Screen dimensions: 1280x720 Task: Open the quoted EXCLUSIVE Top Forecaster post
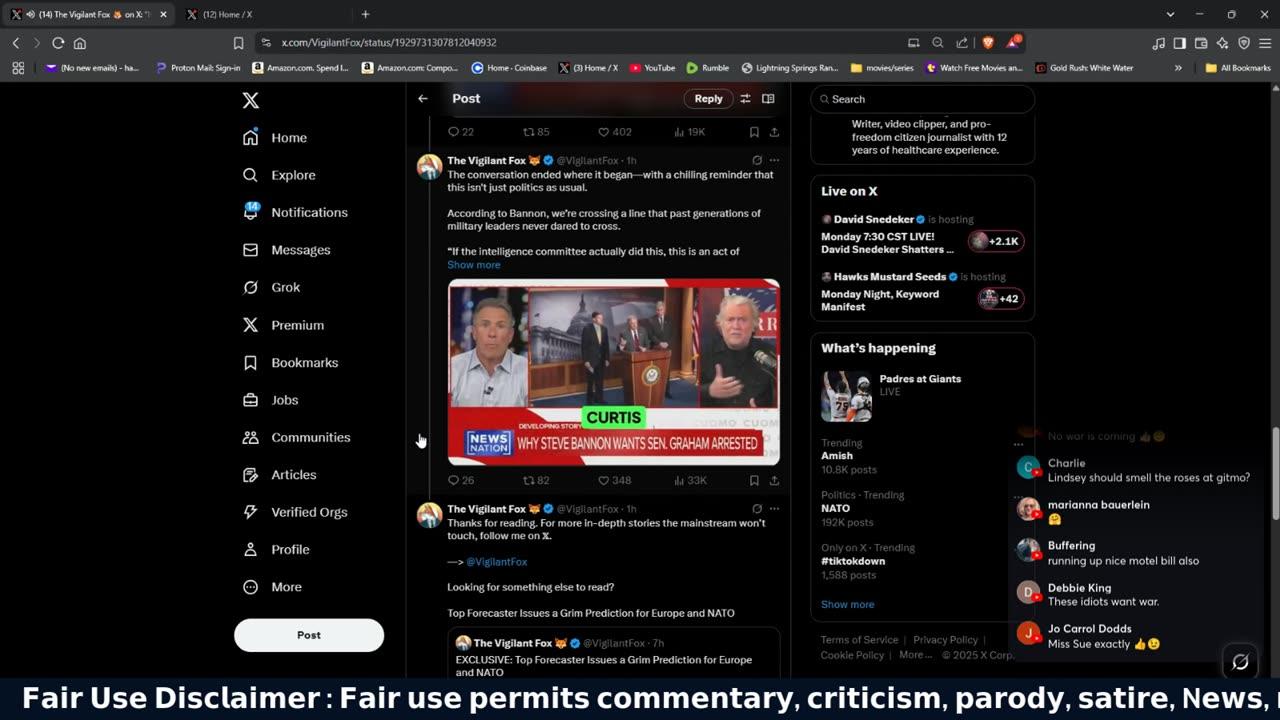[613, 653]
